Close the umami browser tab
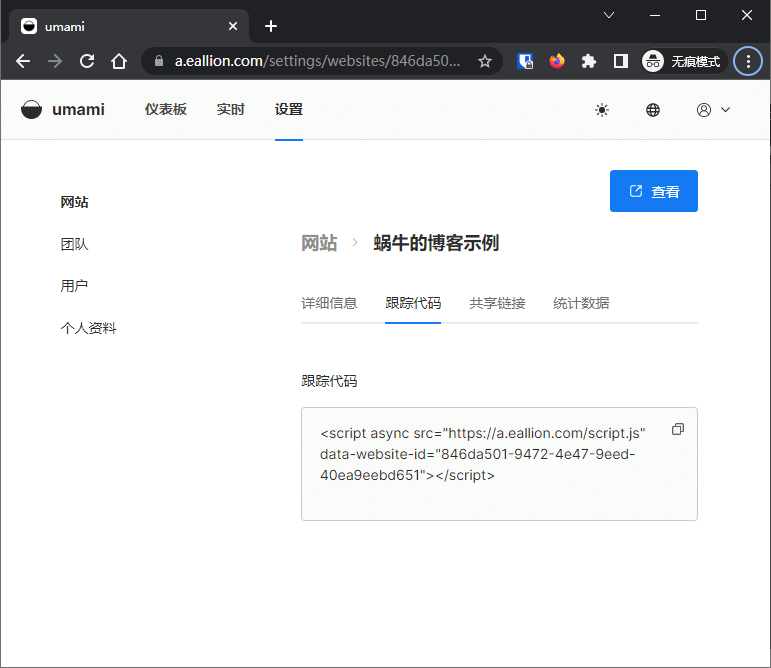Viewport: 771px width, 668px height. point(233,26)
